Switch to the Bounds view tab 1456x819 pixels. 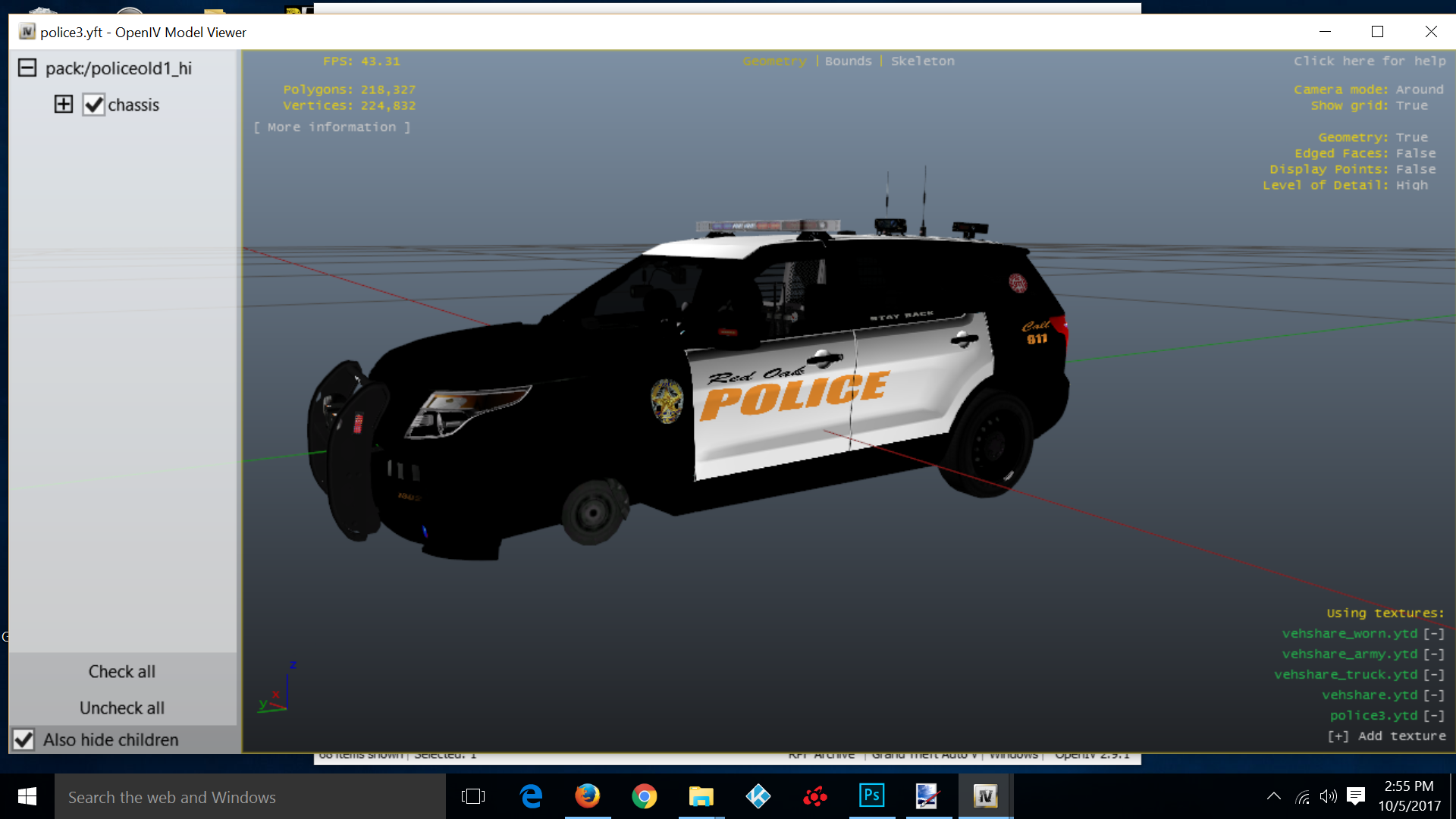coord(848,61)
